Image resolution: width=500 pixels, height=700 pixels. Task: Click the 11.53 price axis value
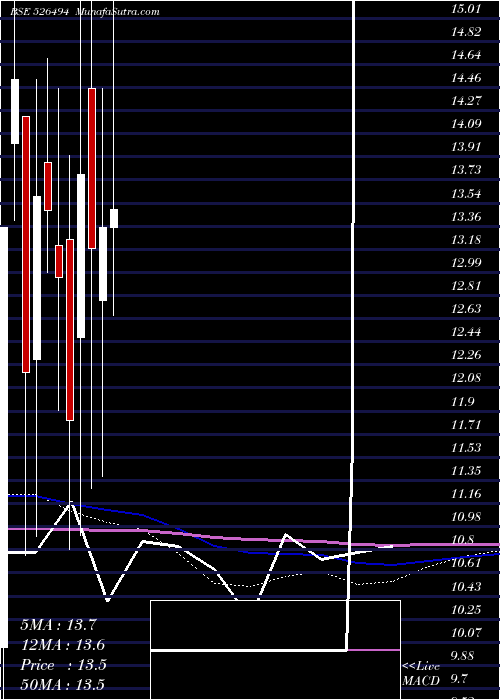[466, 447]
